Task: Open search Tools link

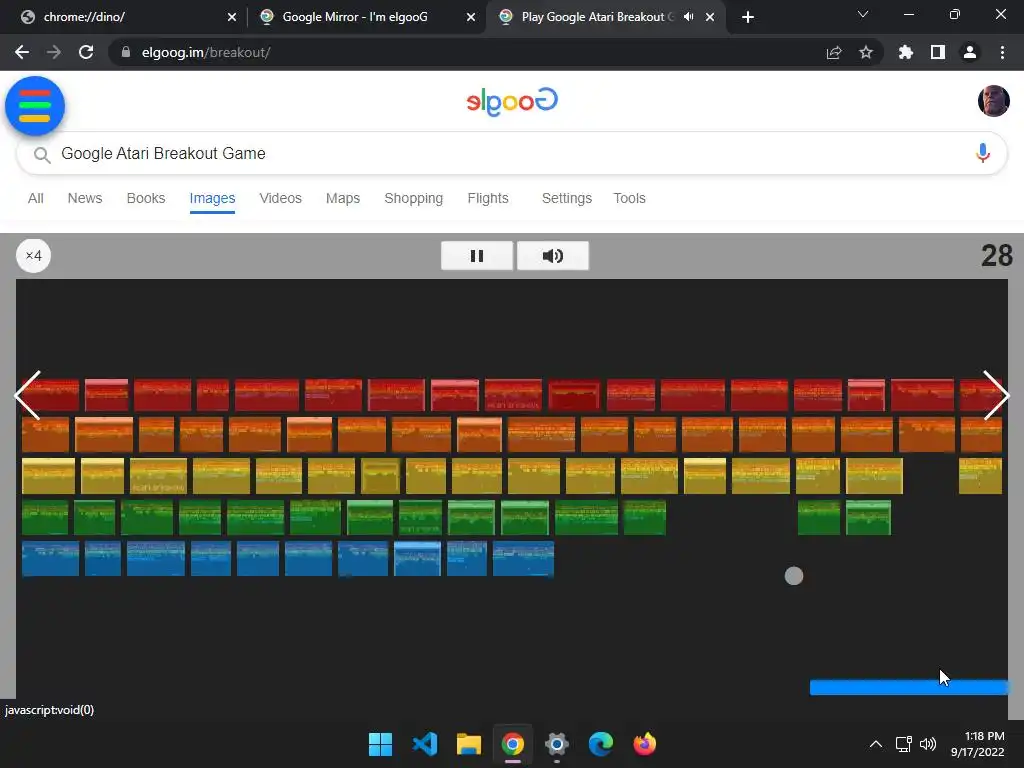Action: coord(630,198)
